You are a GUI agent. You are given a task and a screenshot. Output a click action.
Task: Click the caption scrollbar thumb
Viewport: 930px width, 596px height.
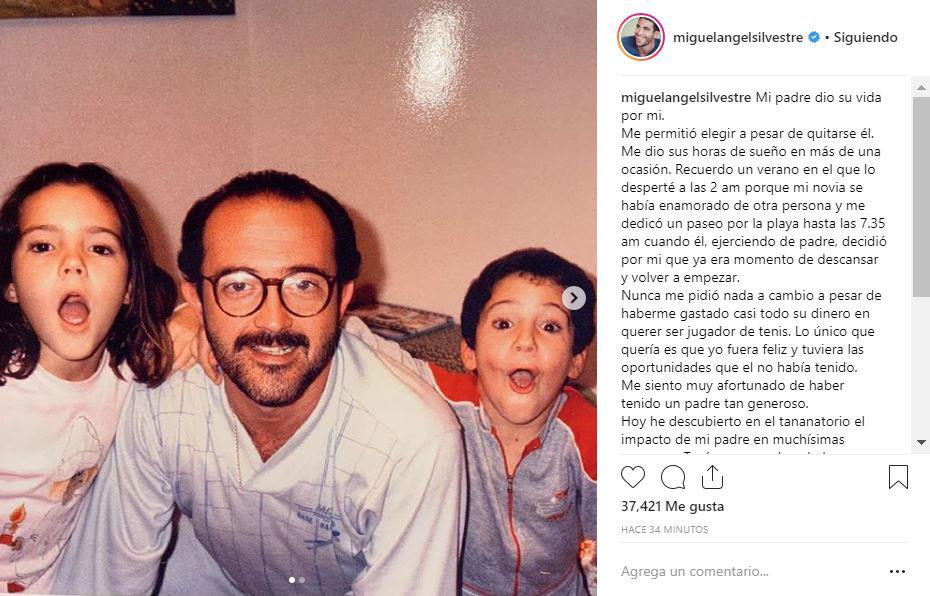coord(921,196)
